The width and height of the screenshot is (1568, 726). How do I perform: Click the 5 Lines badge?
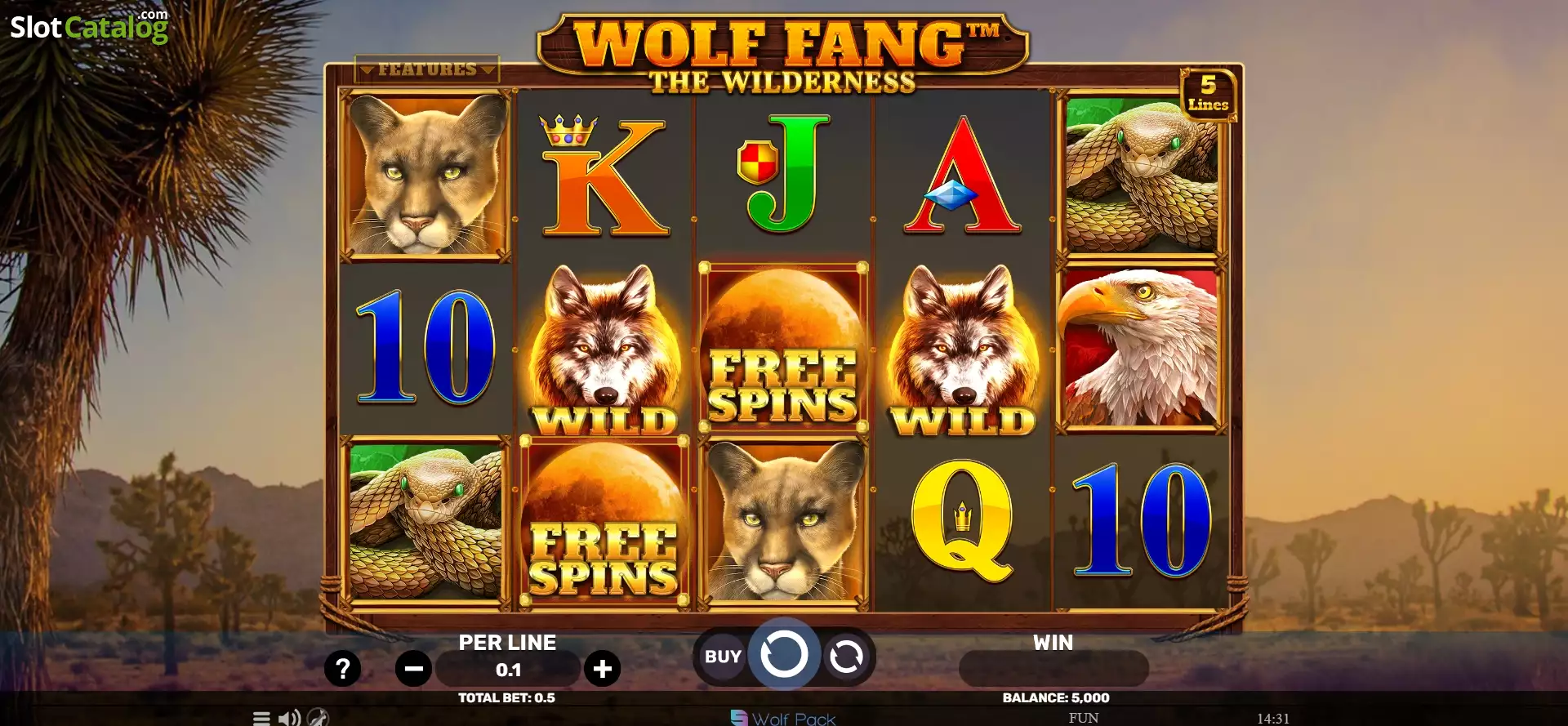[x=1209, y=94]
